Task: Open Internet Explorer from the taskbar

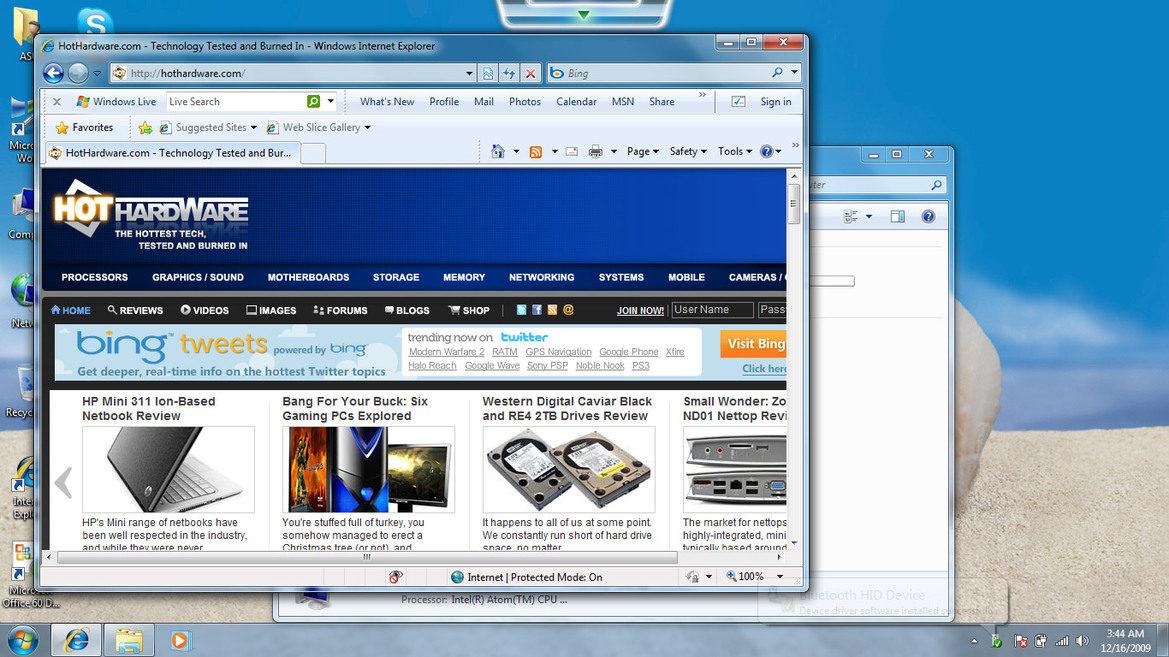Action: pos(76,639)
